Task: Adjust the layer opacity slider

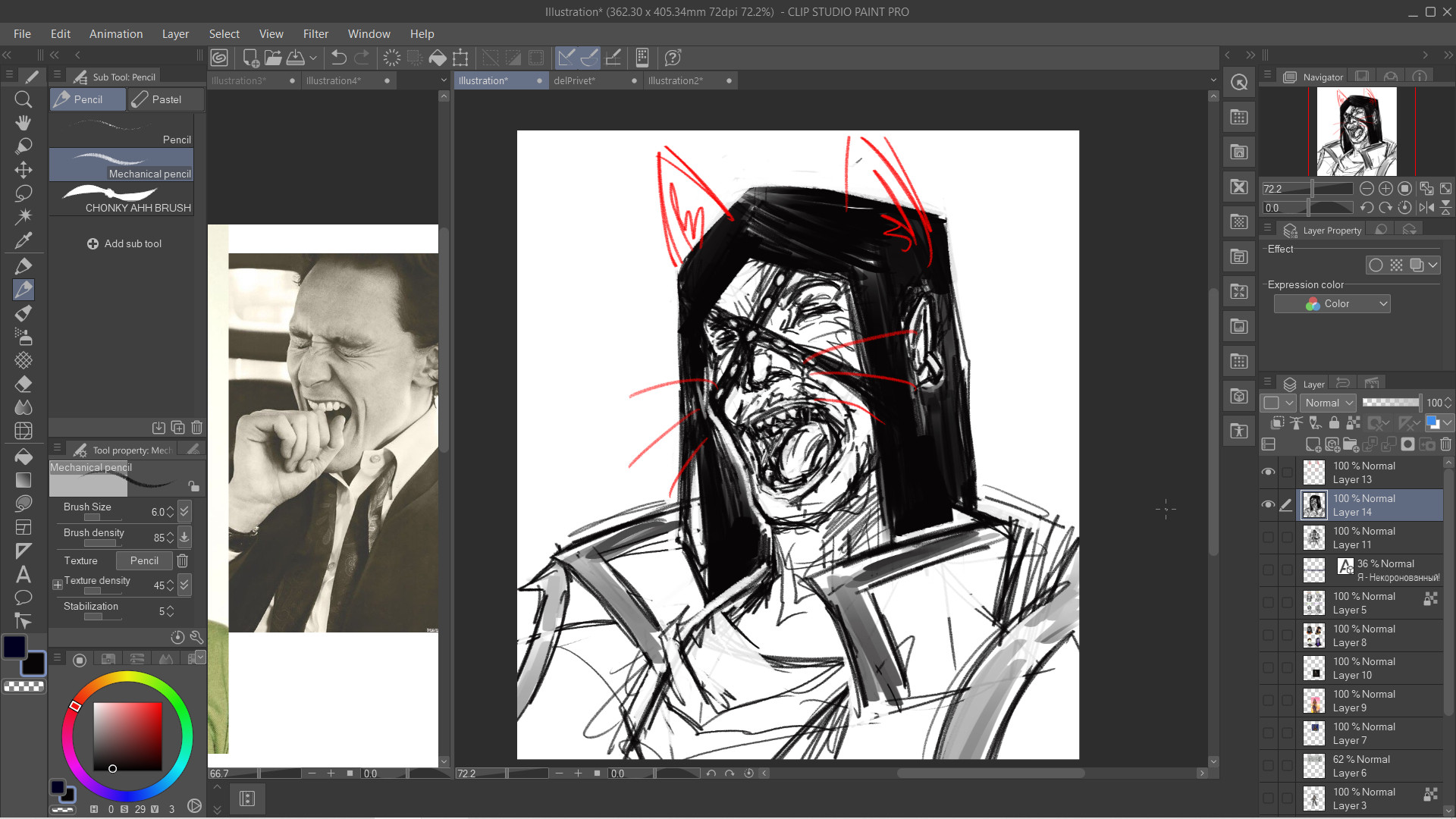Action: pos(1391,403)
